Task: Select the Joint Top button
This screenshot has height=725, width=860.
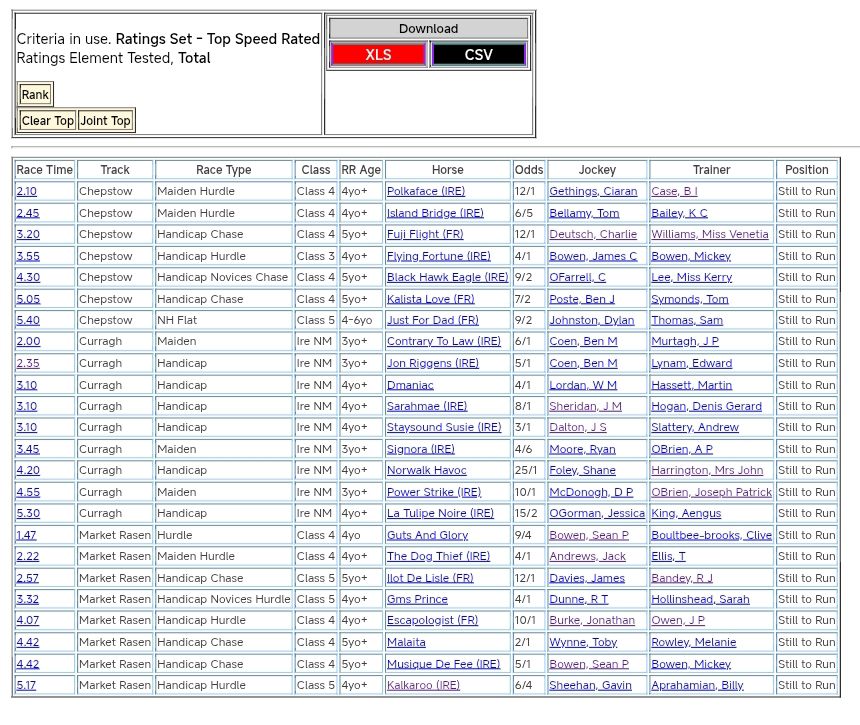Action: (105, 121)
